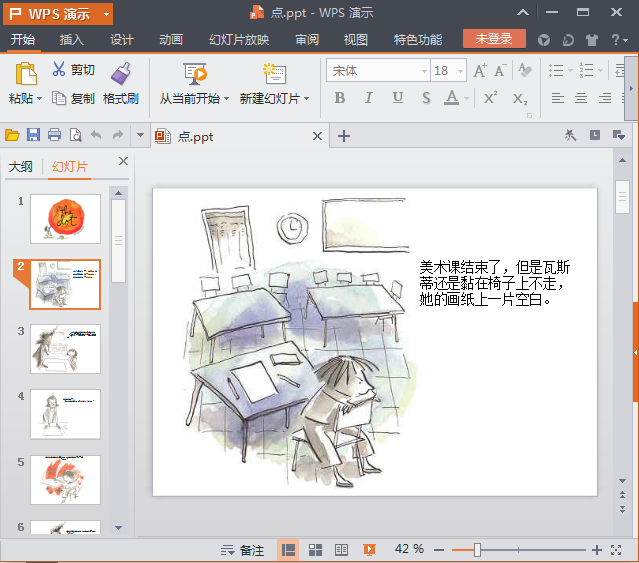Toggle Italic formatting
The width and height of the screenshot is (639, 563).
[x=369, y=98]
